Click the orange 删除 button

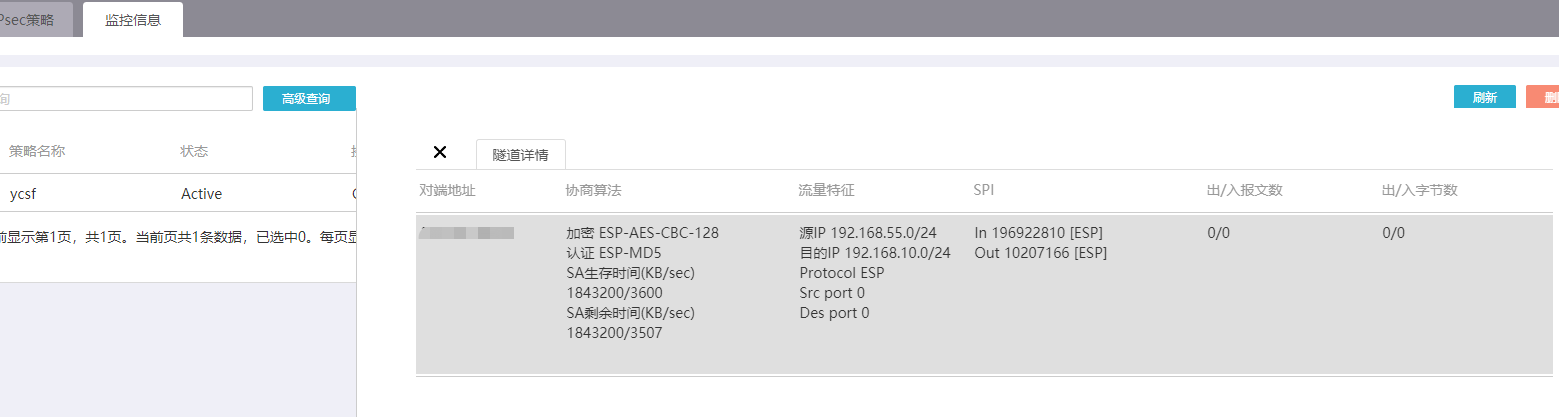[x=1545, y=97]
